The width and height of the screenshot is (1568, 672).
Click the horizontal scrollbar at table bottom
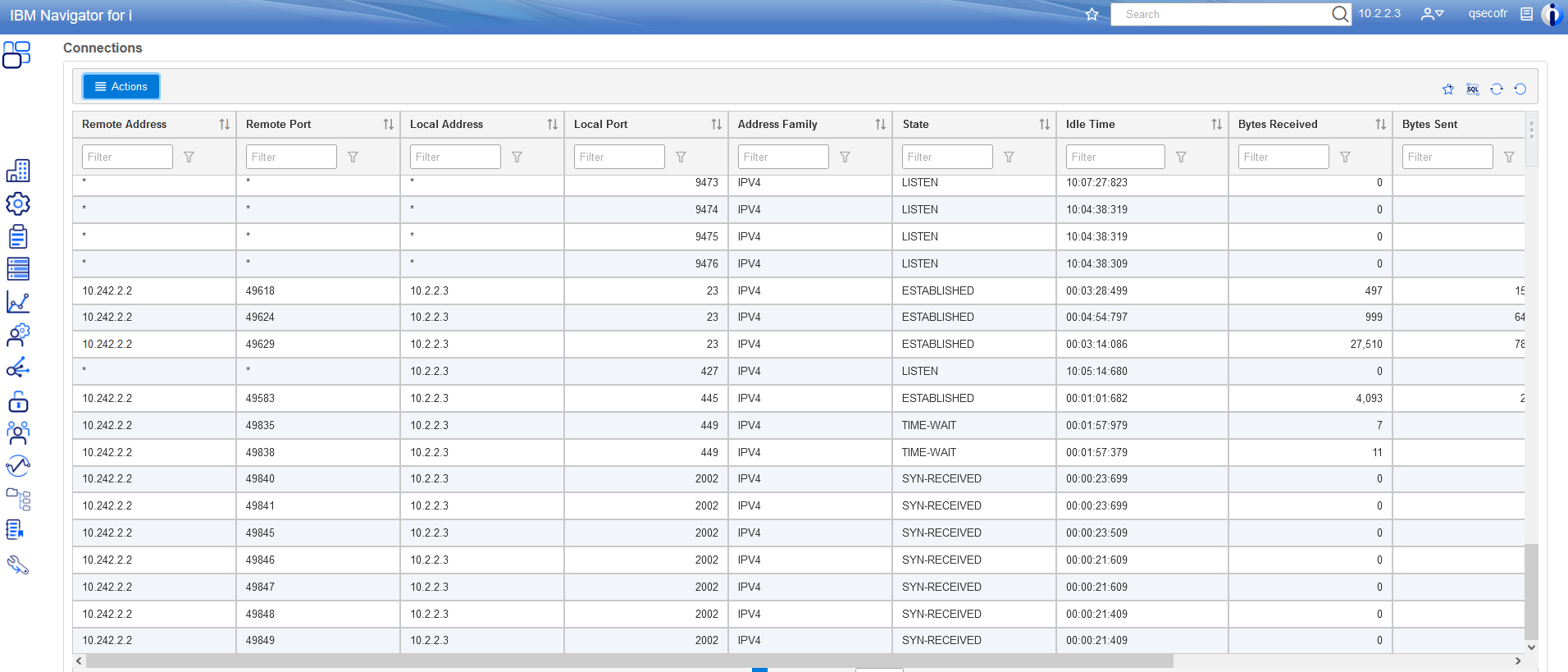pyautogui.click(x=629, y=661)
